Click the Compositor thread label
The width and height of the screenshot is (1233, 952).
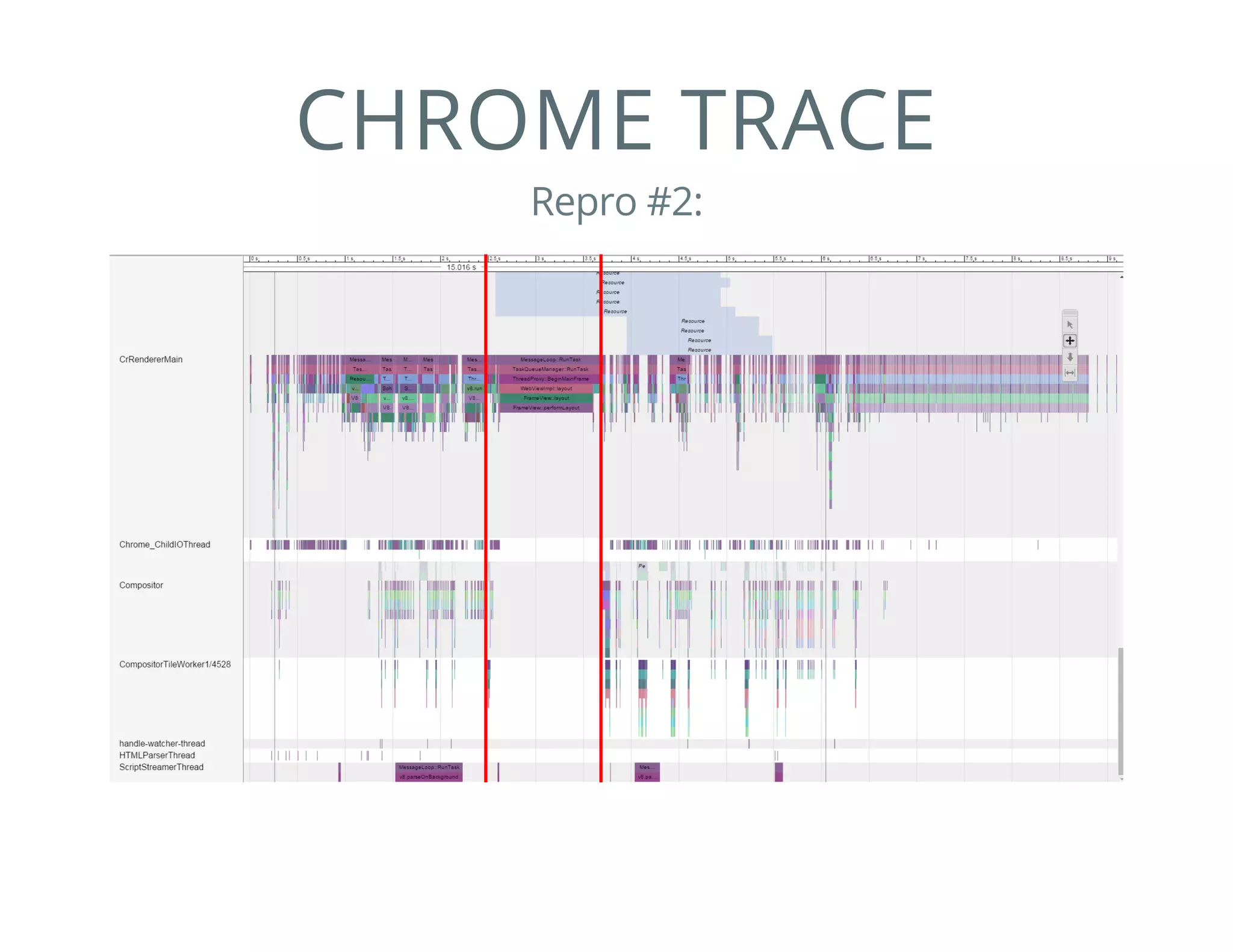(141, 585)
